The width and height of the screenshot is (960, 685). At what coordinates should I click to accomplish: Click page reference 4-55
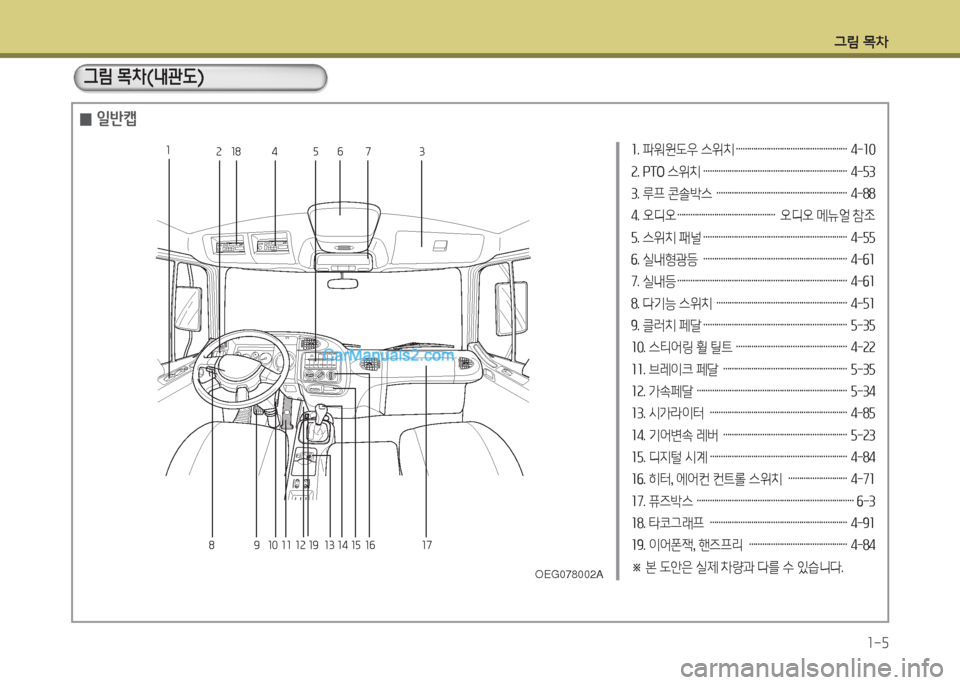(863, 238)
